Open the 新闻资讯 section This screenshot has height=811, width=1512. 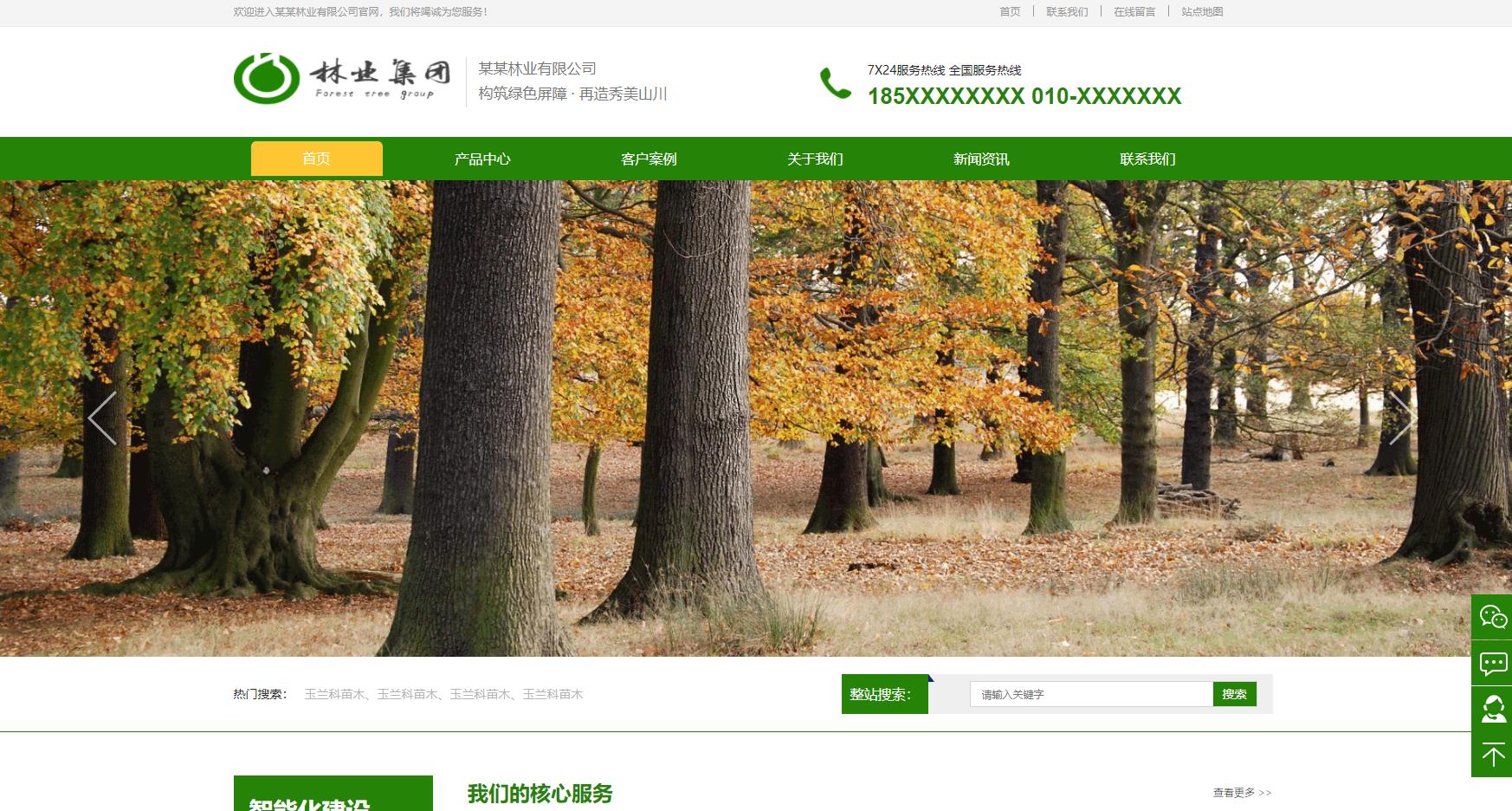click(x=982, y=158)
